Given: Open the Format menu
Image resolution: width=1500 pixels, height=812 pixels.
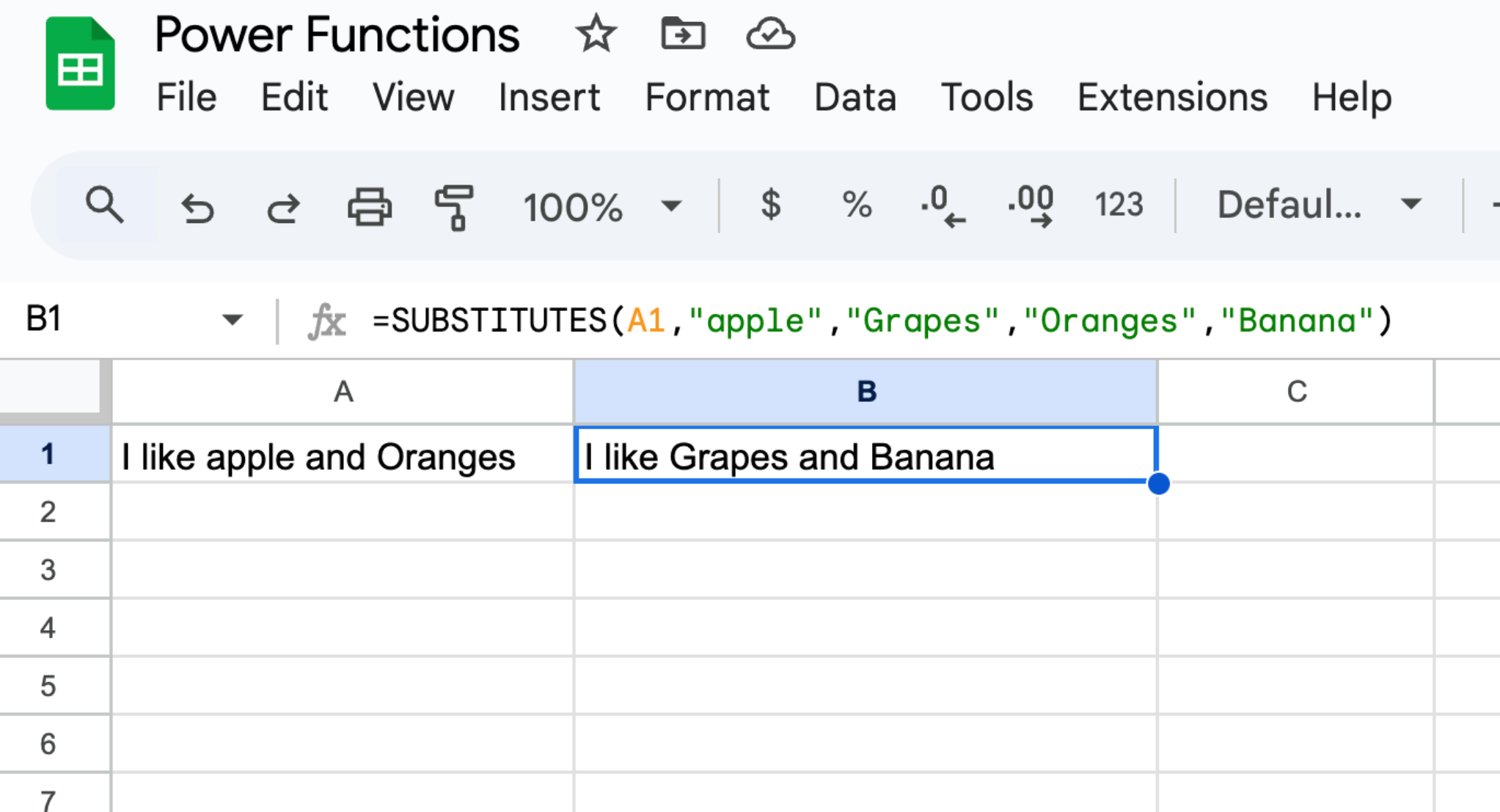Looking at the screenshot, I should tap(706, 98).
